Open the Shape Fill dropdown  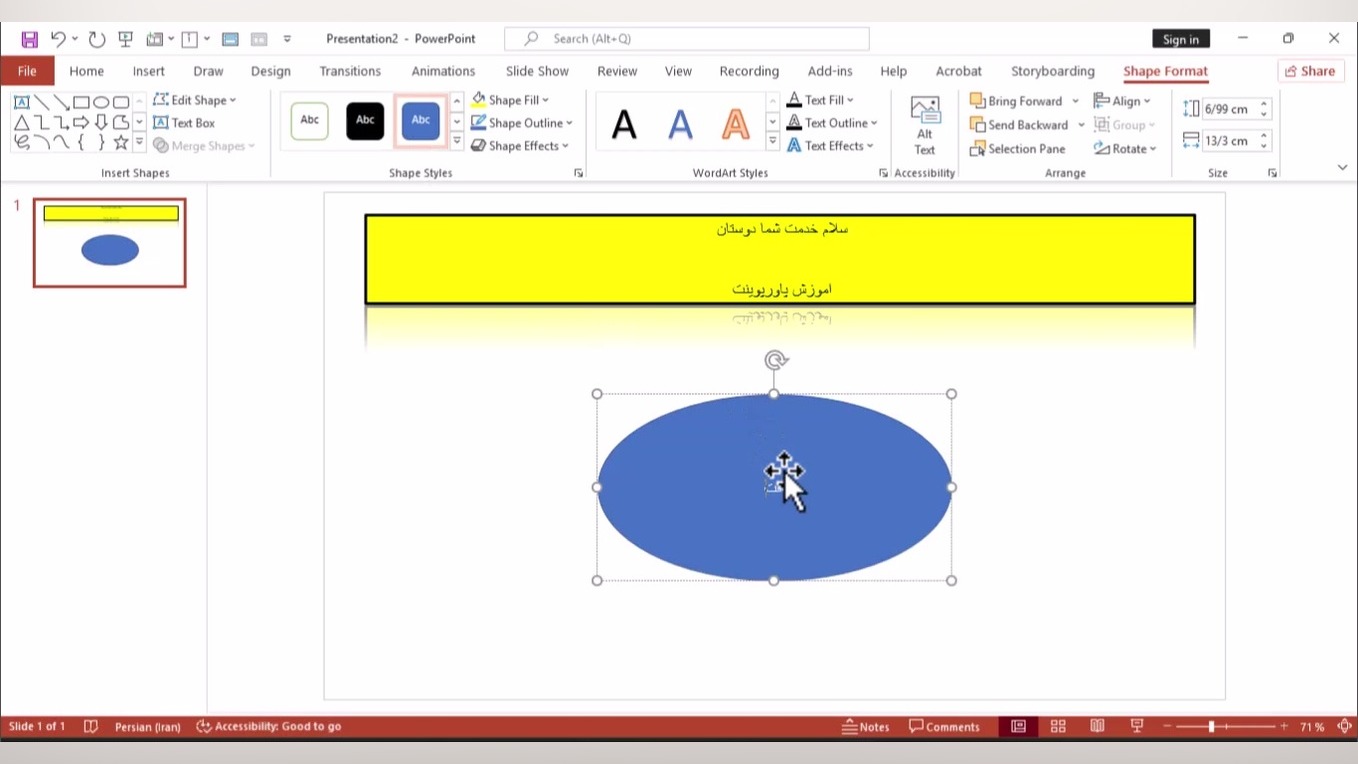(x=510, y=100)
